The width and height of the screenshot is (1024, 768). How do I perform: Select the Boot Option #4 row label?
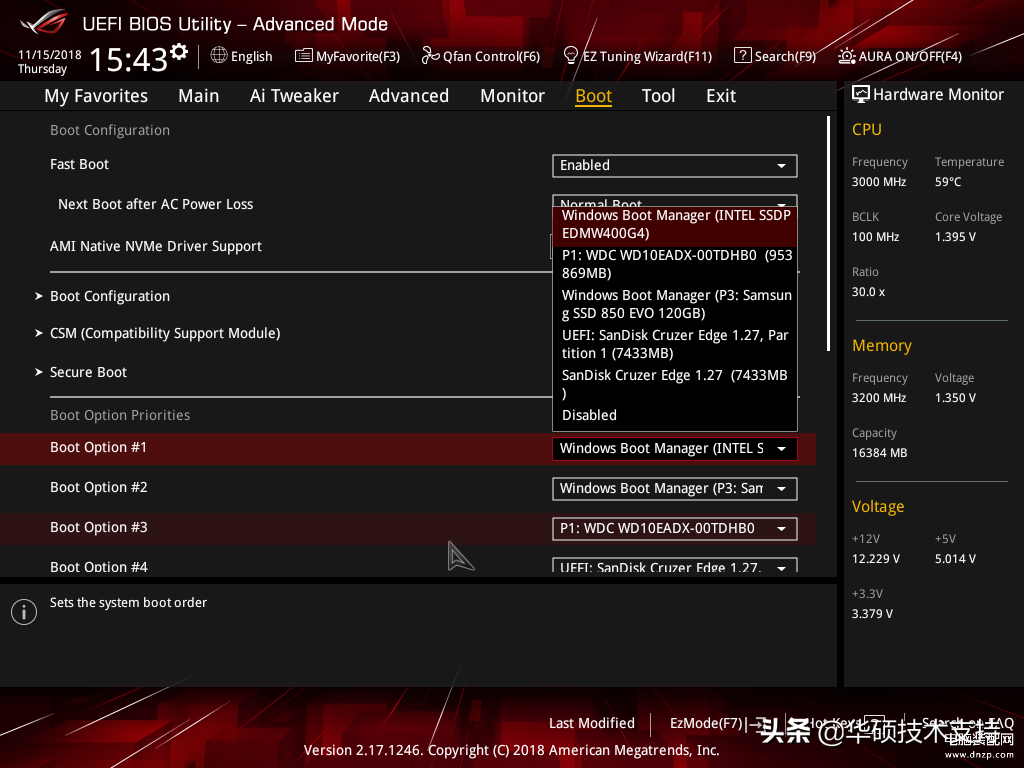pos(99,566)
